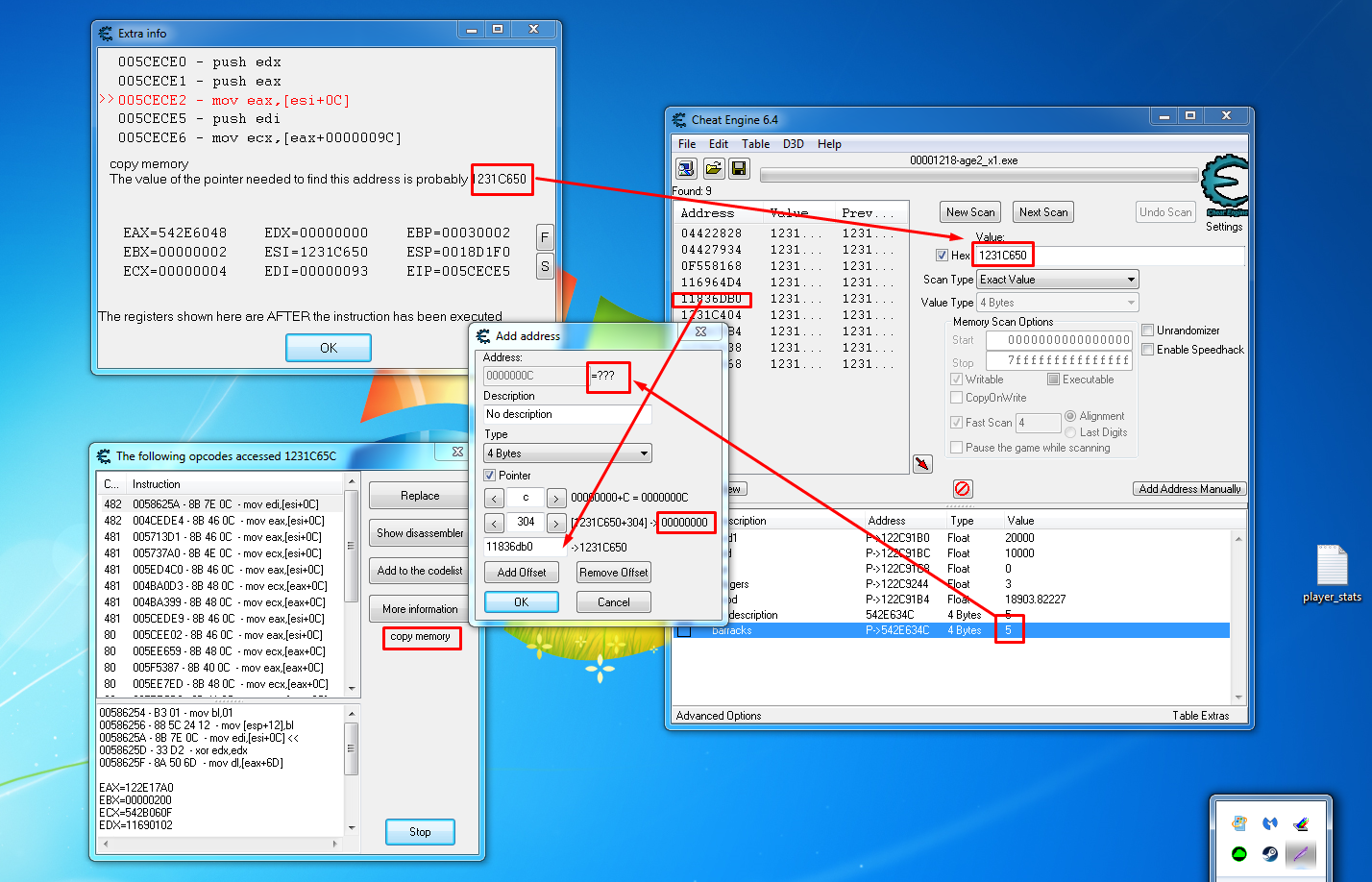
Task: Click the Malwarebytes icon in system tray
Action: point(1269,823)
